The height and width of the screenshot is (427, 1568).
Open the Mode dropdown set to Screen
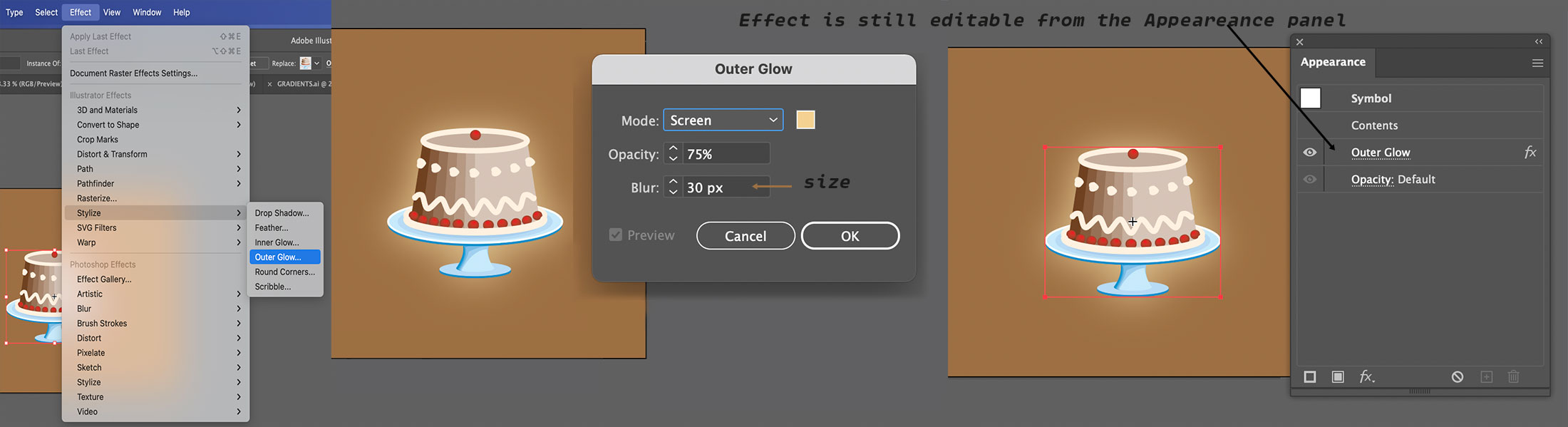723,120
